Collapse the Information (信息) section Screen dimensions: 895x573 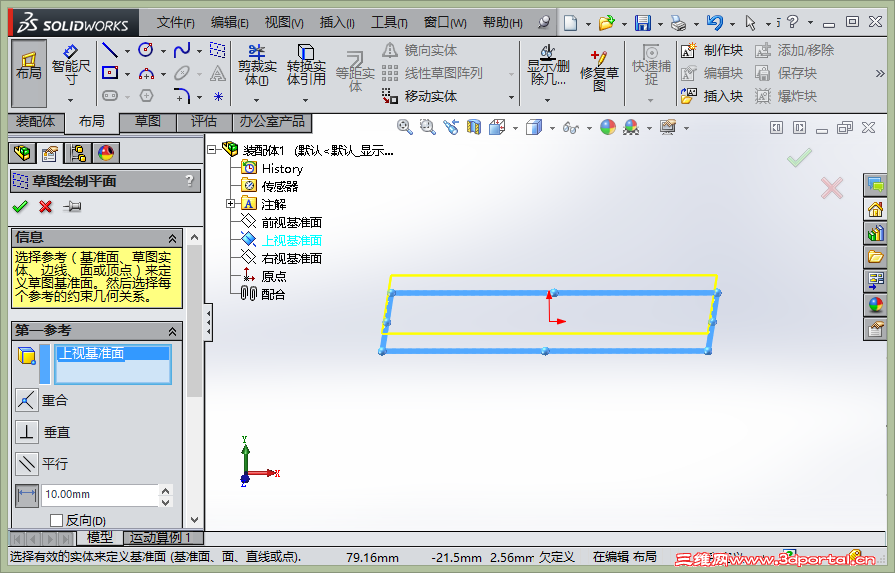tap(172, 238)
